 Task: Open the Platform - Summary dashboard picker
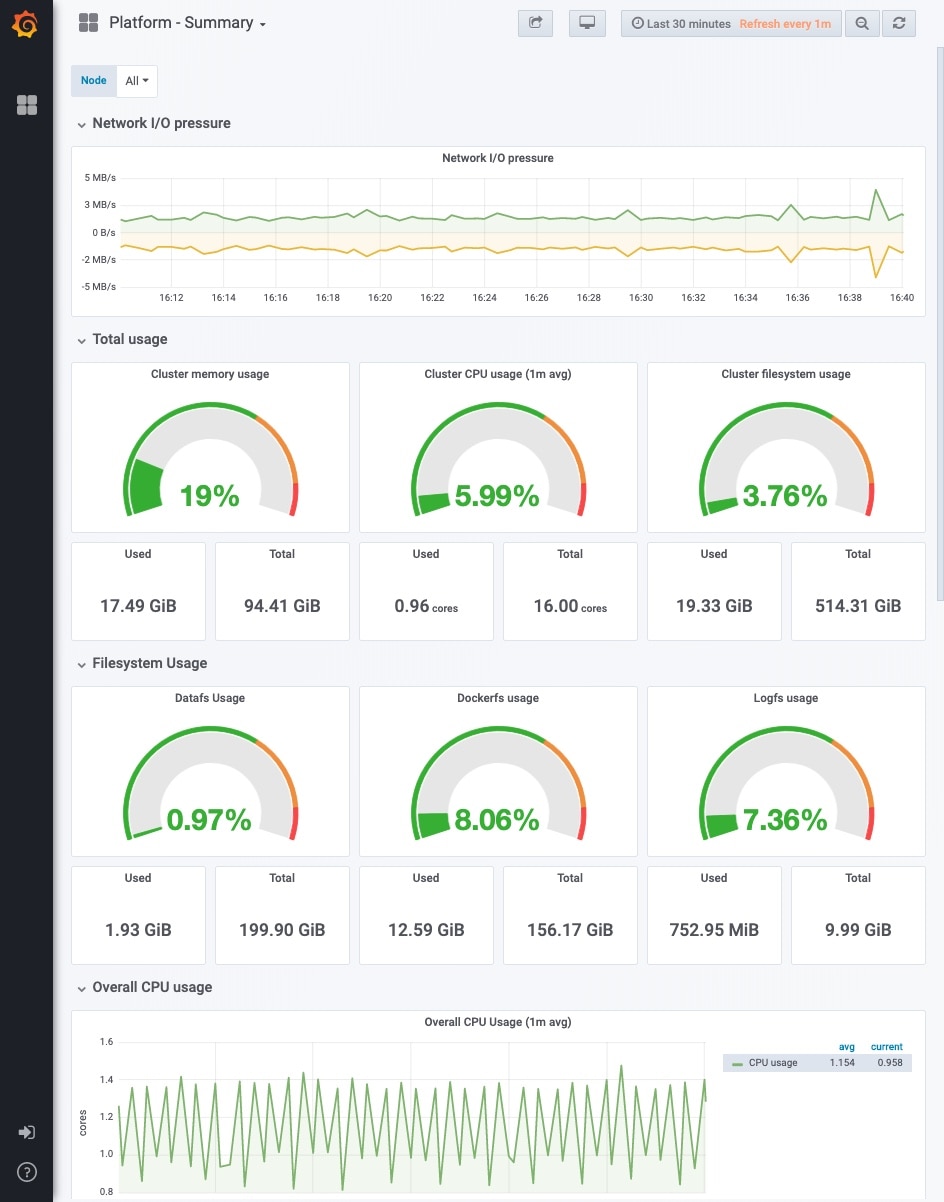click(187, 23)
